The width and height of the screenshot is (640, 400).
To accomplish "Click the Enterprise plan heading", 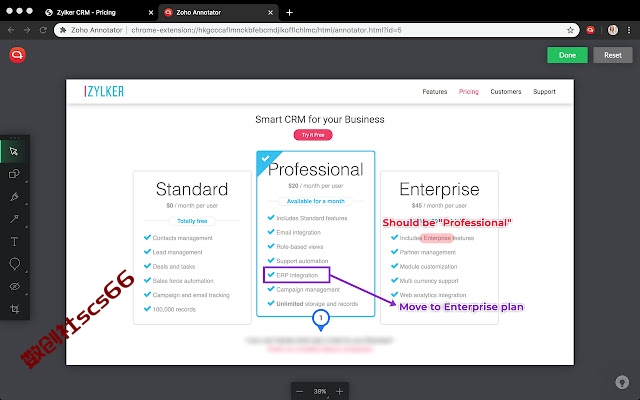I will (439, 189).
